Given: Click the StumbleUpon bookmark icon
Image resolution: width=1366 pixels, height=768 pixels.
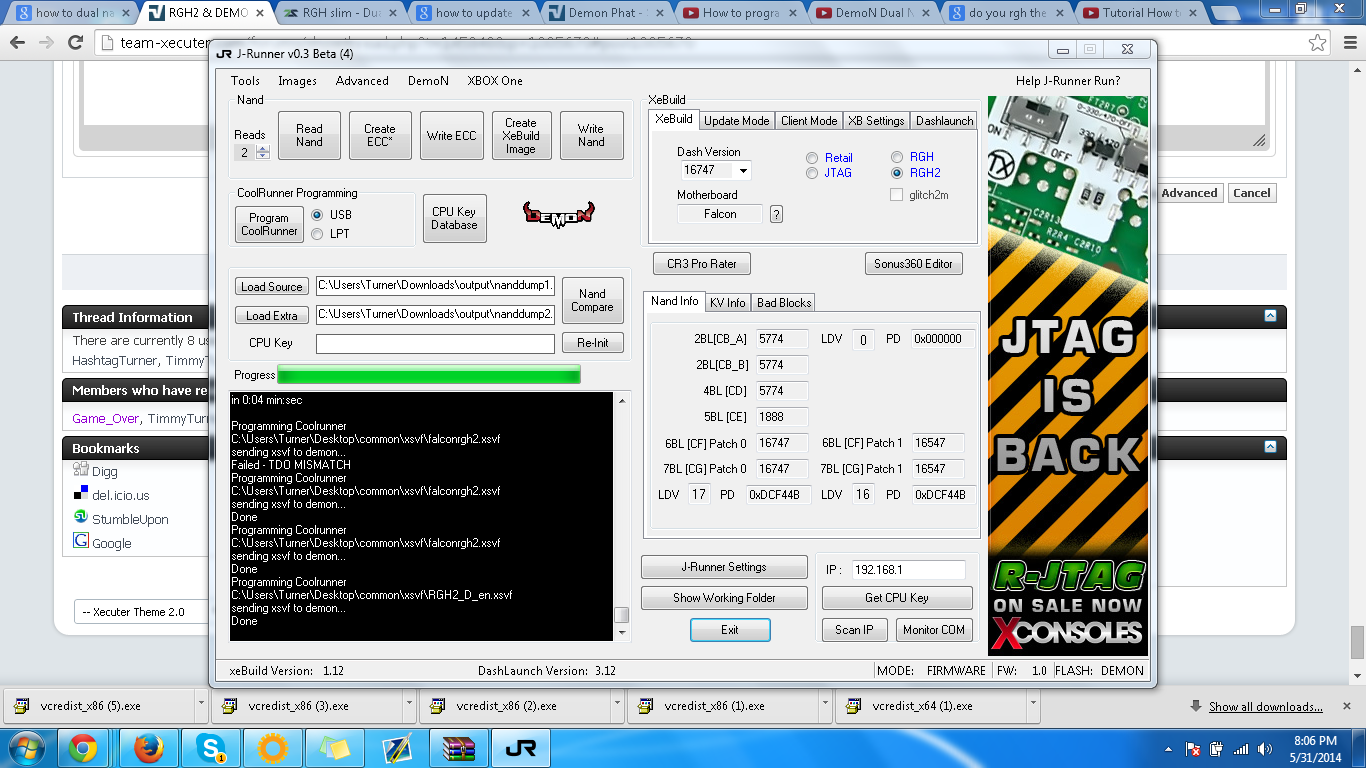Looking at the screenshot, I should [81, 518].
